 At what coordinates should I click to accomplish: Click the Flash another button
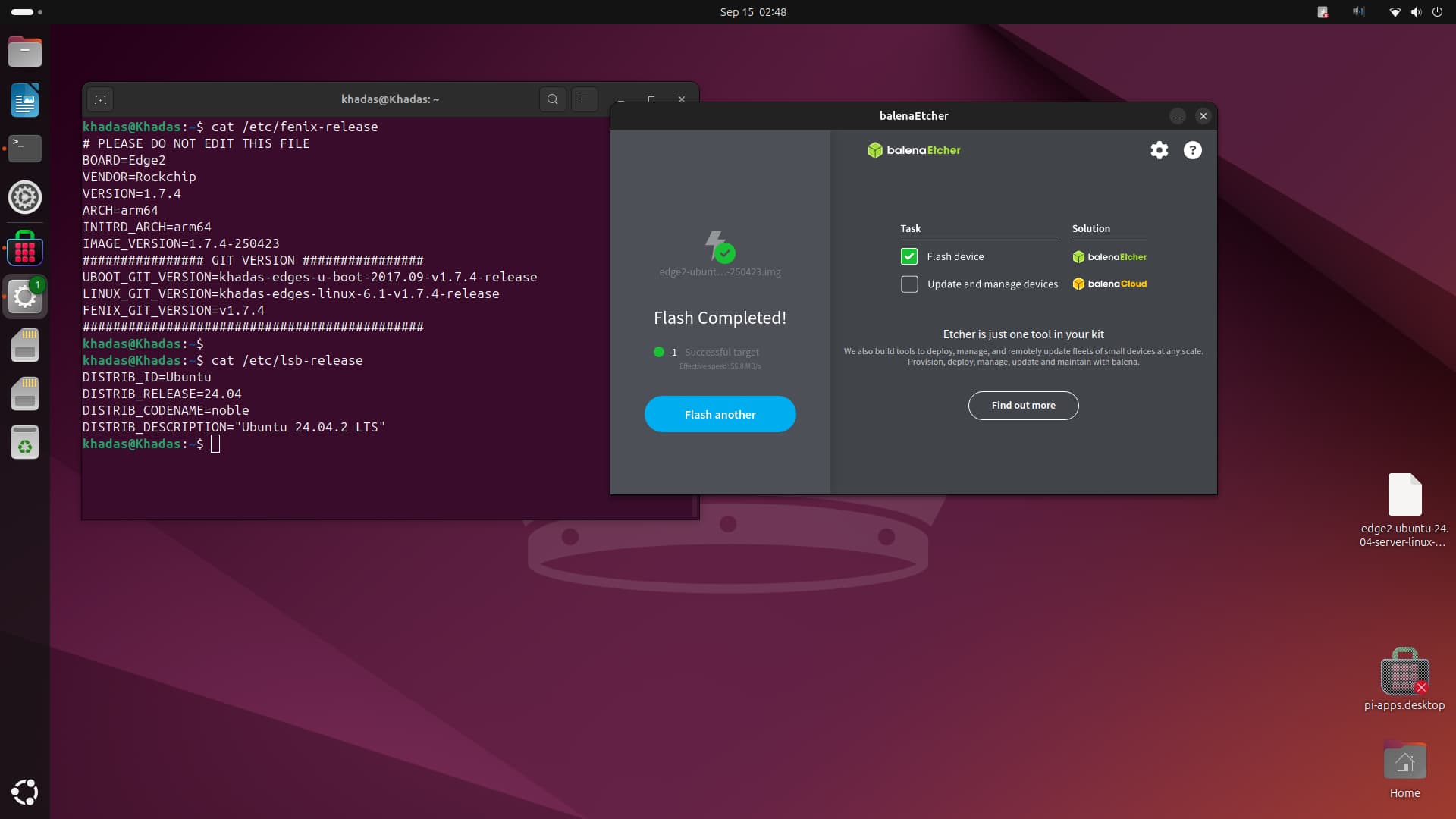click(x=720, y=414)
